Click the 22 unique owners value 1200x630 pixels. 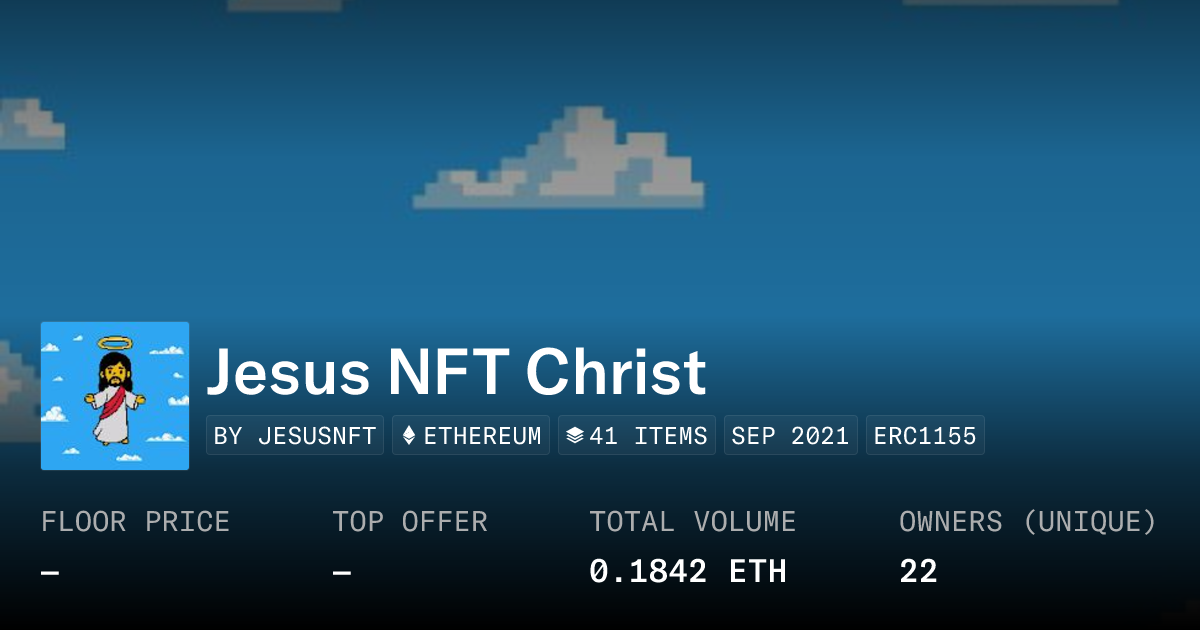pyautogui.click(x=918, y=572)
